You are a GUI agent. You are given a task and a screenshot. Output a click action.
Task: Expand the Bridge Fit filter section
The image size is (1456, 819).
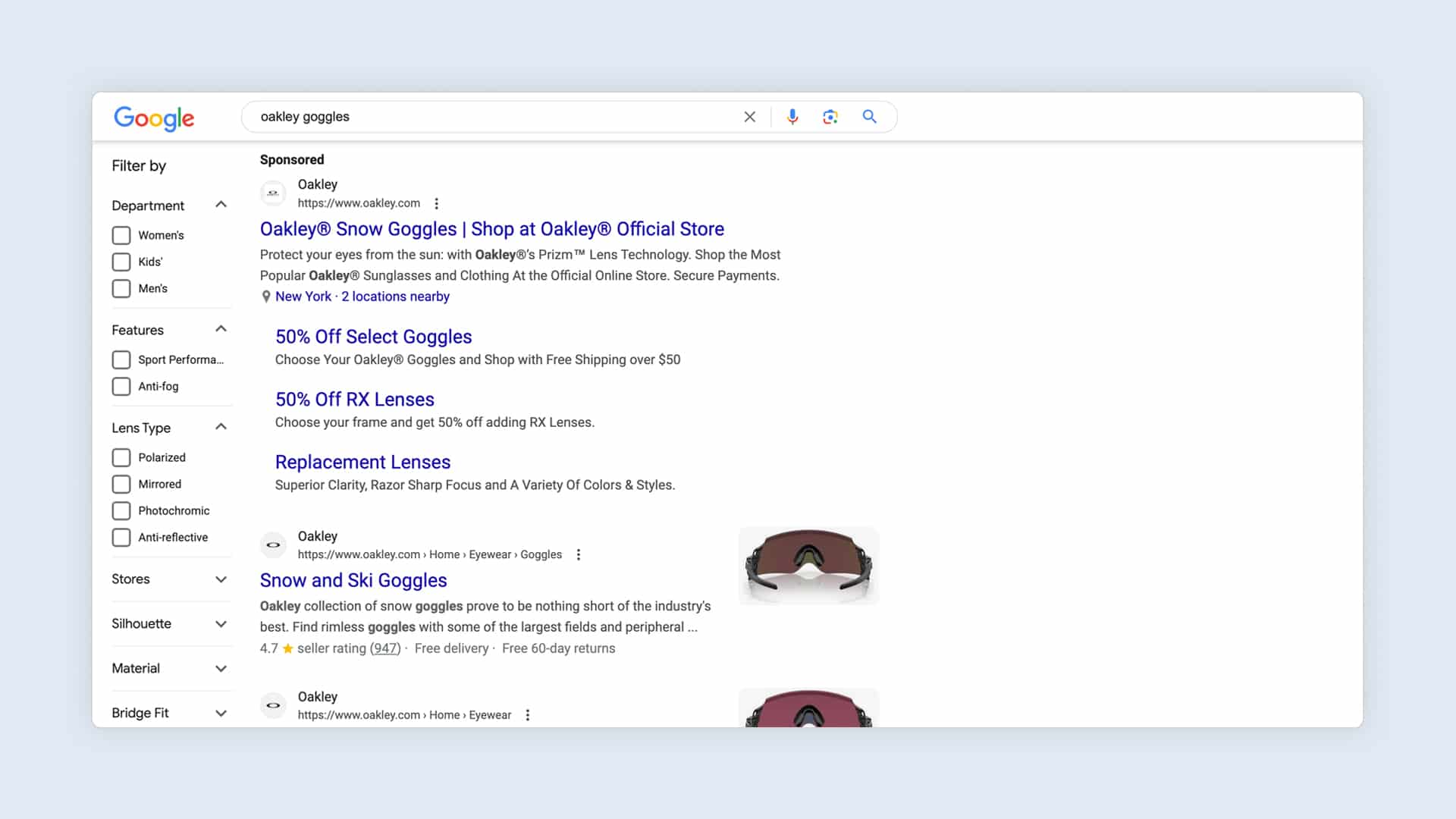[x=221, y=714]
